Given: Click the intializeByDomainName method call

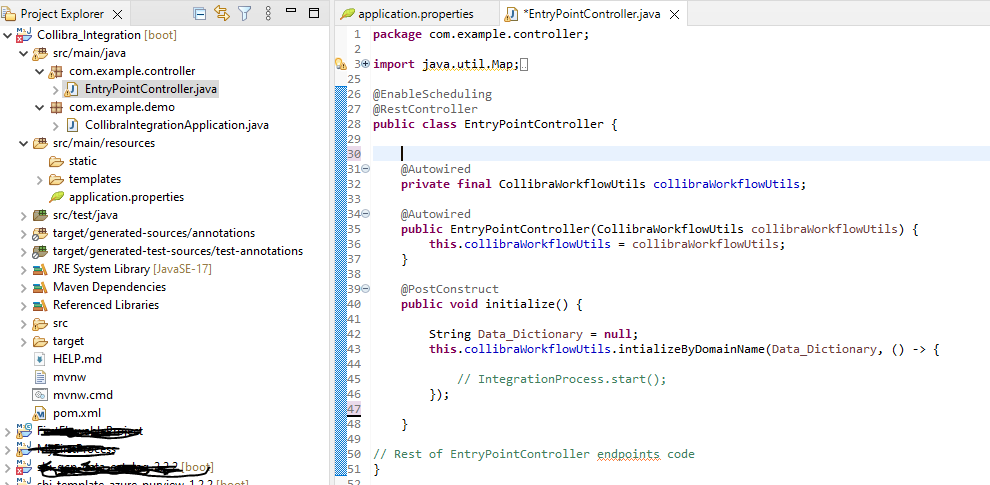Looking at the screenshot, I should tap(691, 349).
